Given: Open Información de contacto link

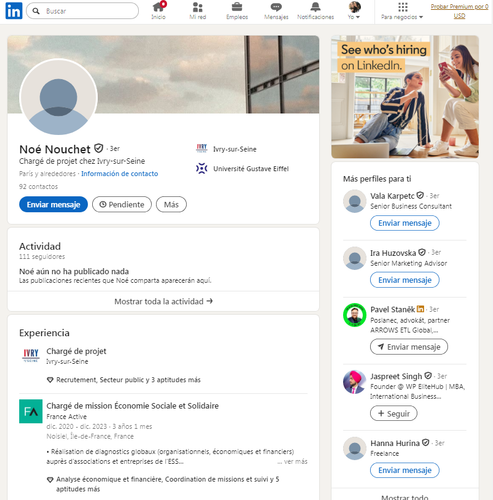Looking at the screenshot, I should [120, 174].
